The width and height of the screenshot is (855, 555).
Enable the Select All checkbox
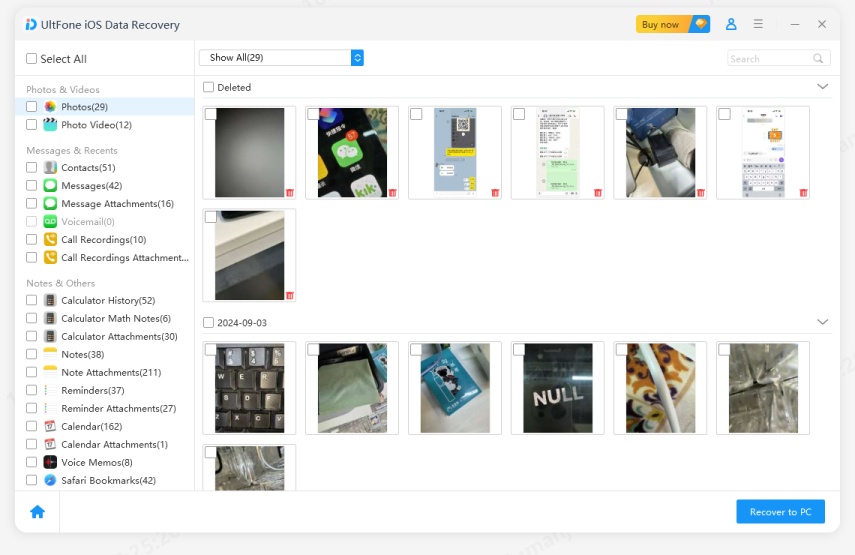(32, 59)
